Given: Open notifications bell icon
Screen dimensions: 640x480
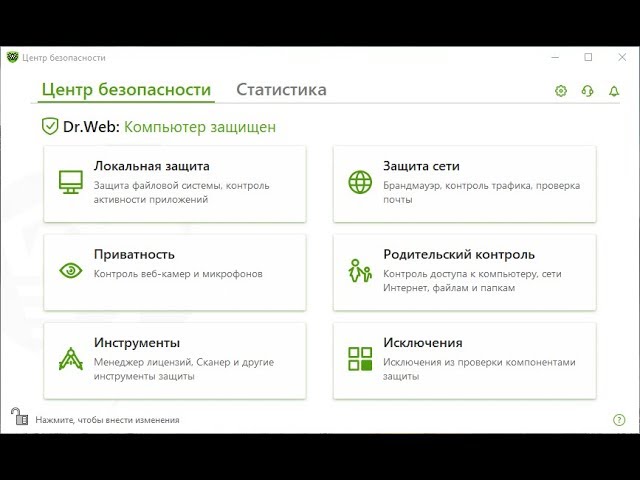Looking at the screenshot, I should tap(614, 91).
